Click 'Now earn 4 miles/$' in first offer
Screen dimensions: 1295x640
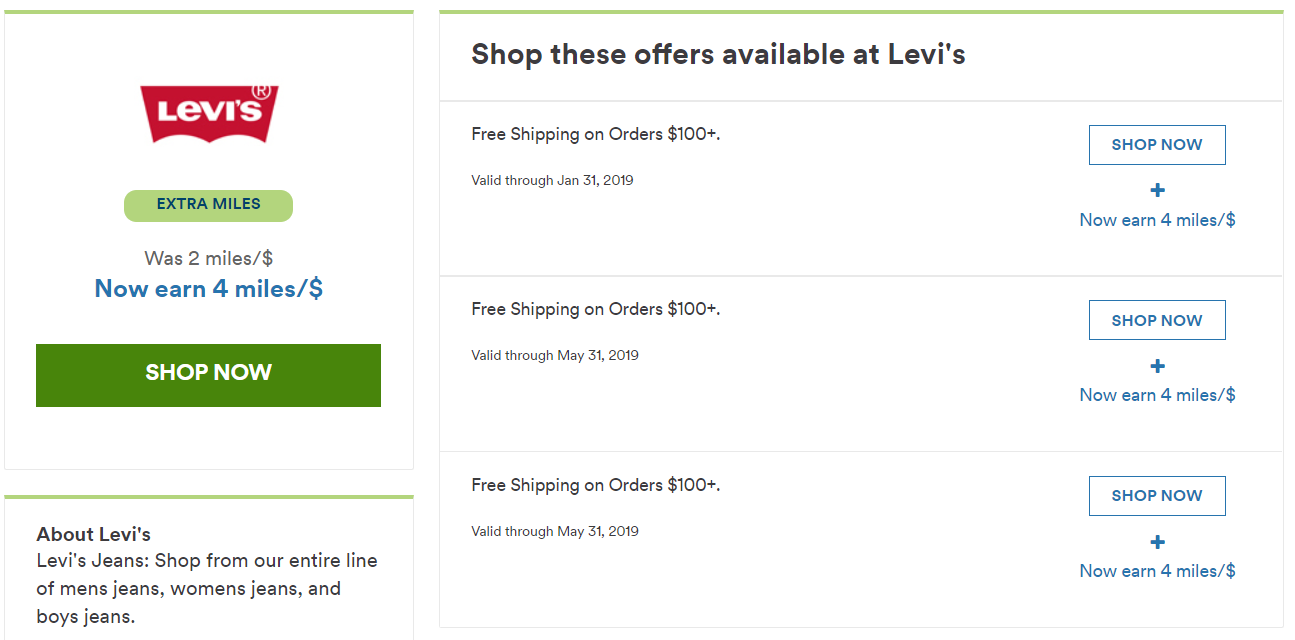tap(1157, 220)
